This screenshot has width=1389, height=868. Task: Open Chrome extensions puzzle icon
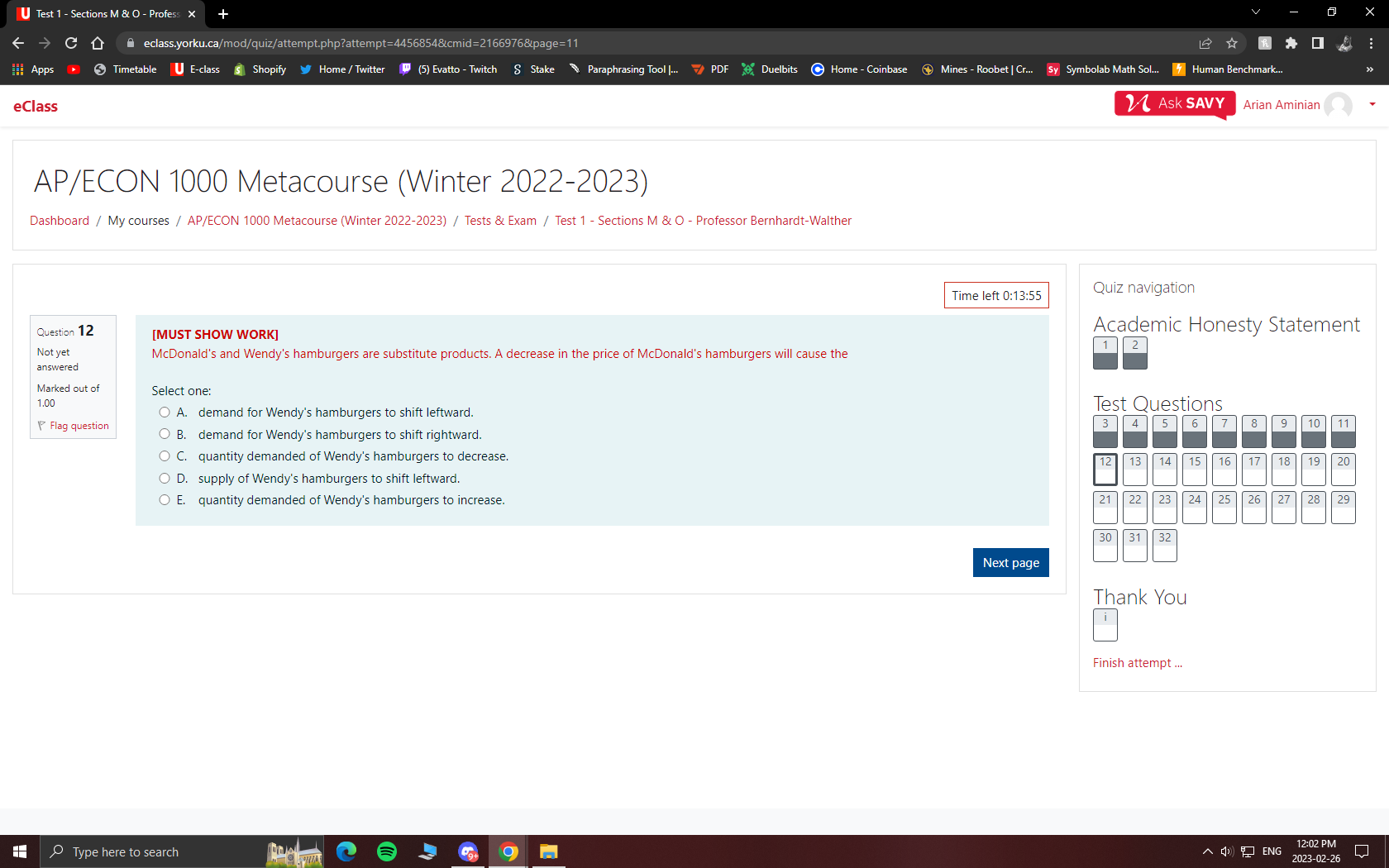click(1291, 43)
